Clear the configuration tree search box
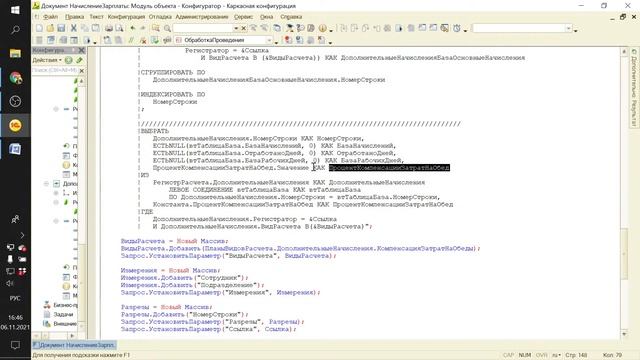 click(x=82, y=71)
